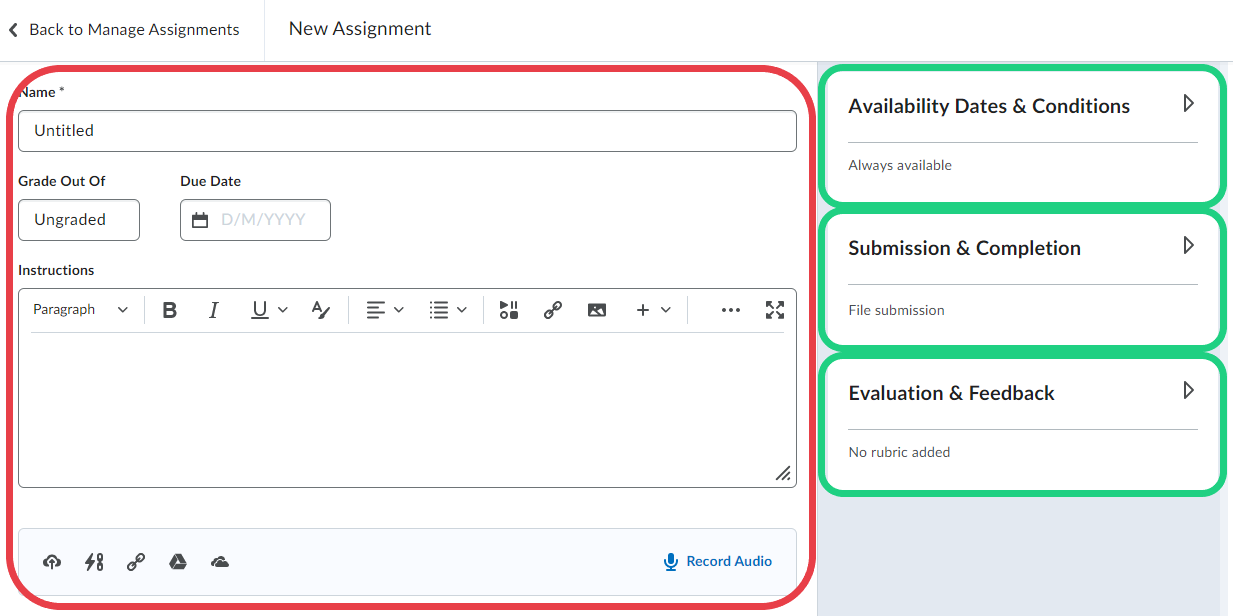
Task: Click the Insert Stuff media icon
Action: point(509,310)
